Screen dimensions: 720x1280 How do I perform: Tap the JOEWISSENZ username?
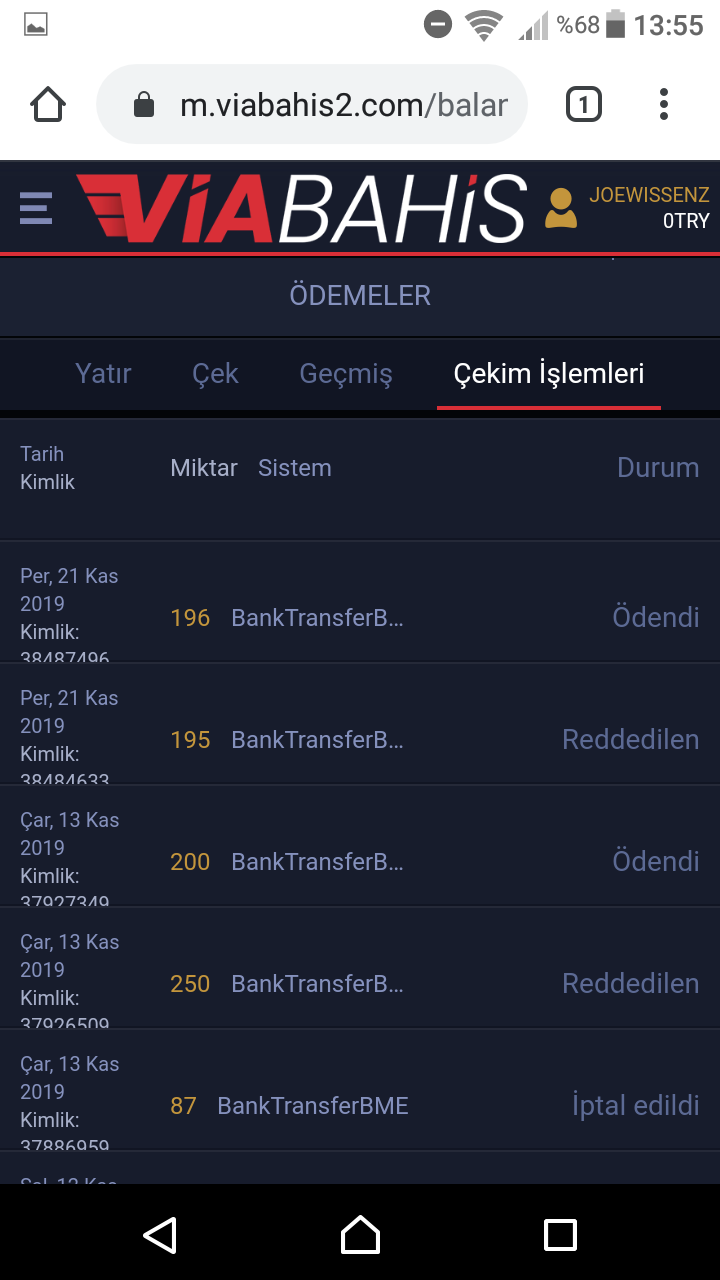[x=649, y=195]
